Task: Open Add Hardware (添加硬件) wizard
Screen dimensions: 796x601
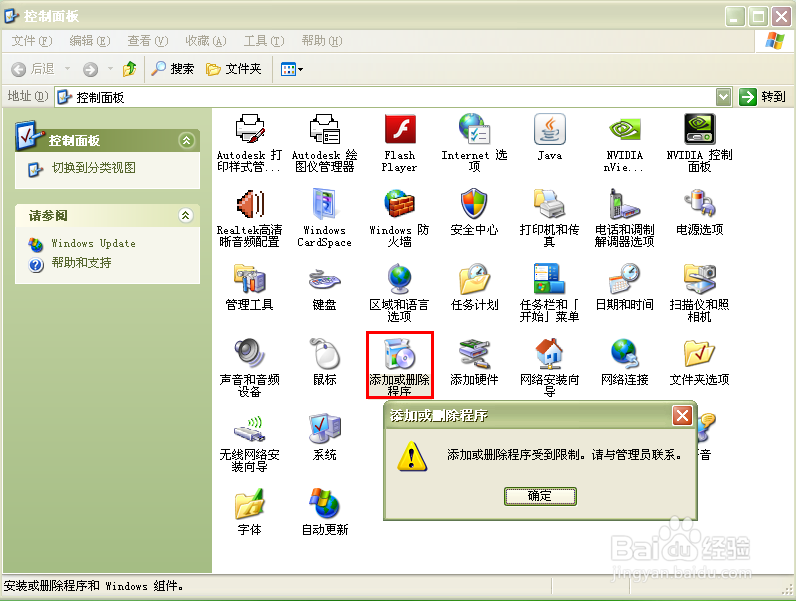Action: coord(474,362)
